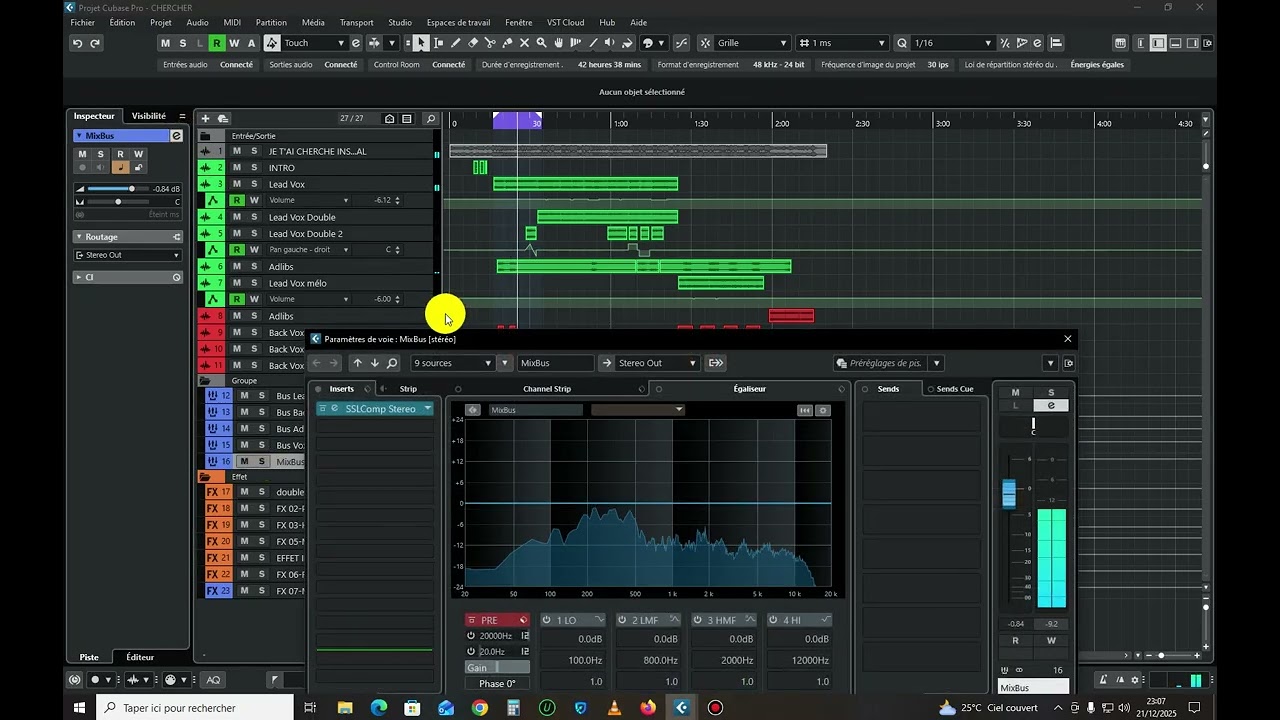Solo the INTRO track
The height and width of the screenshot is (720, 1280).
(x=254, y=168)
